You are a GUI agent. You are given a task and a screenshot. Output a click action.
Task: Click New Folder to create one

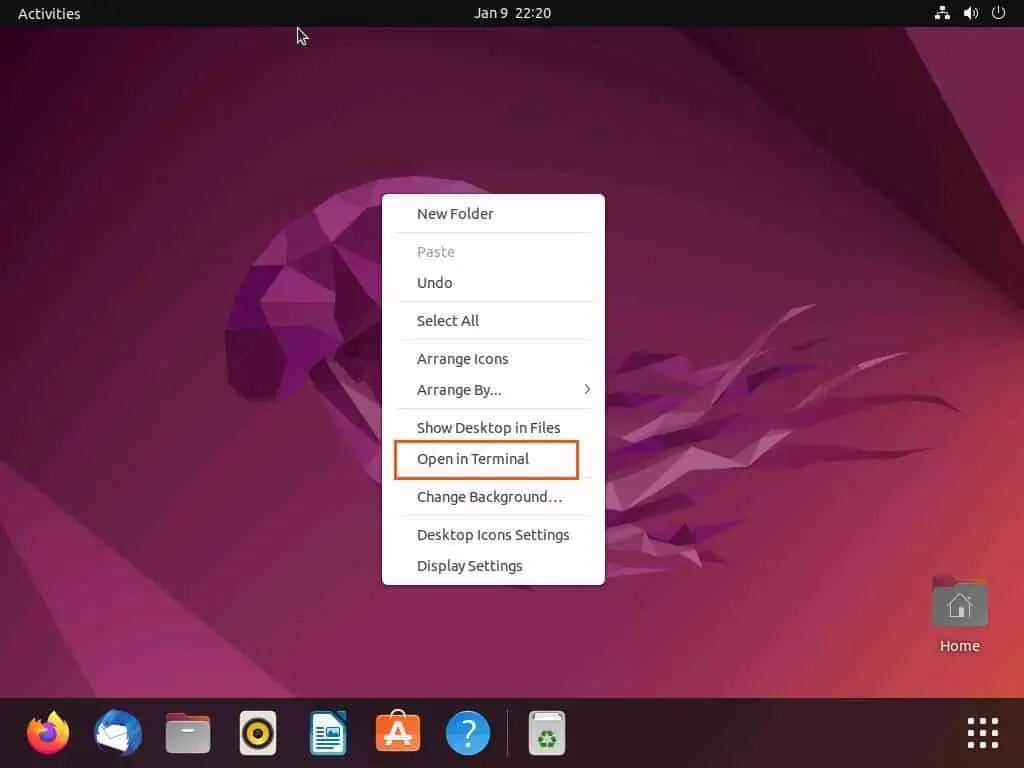click(455, 213)
